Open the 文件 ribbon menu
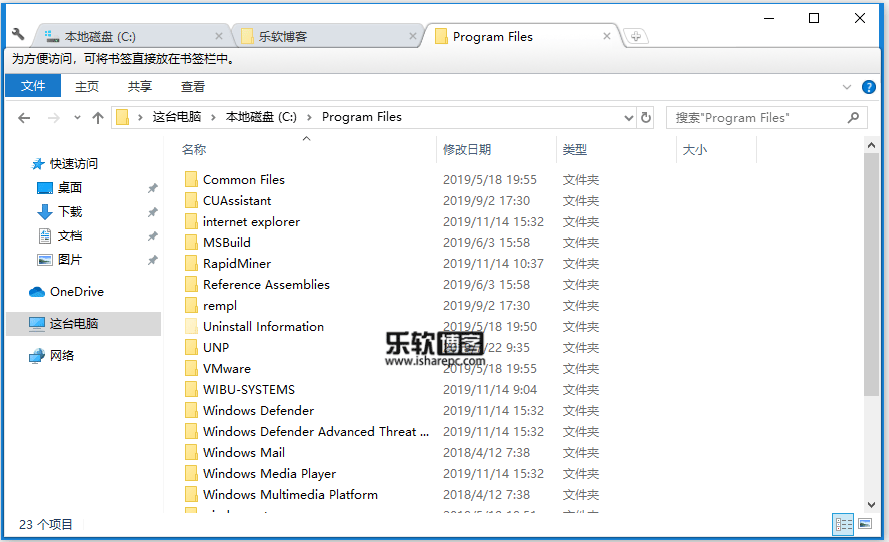Image resolution: width=889 pixels, height=542 pixels. pyautogui.click(x=33, y=86)
